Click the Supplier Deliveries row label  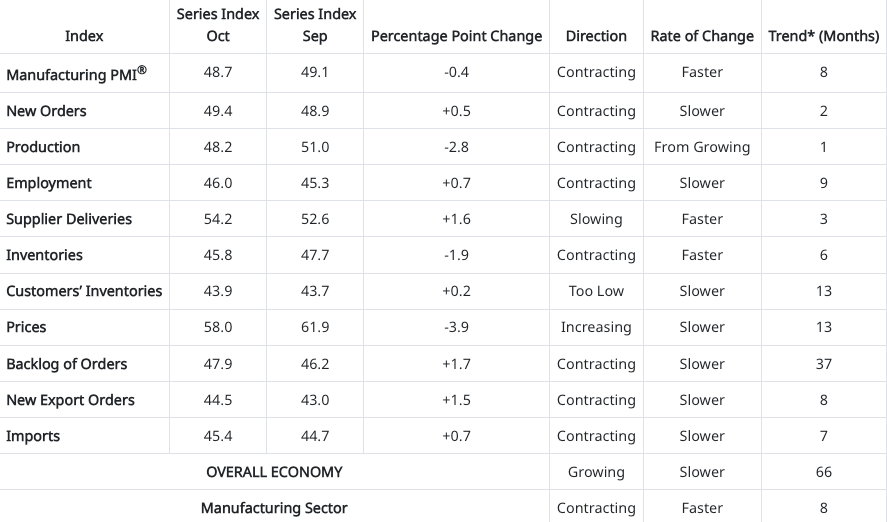click(x=69, y=219)
